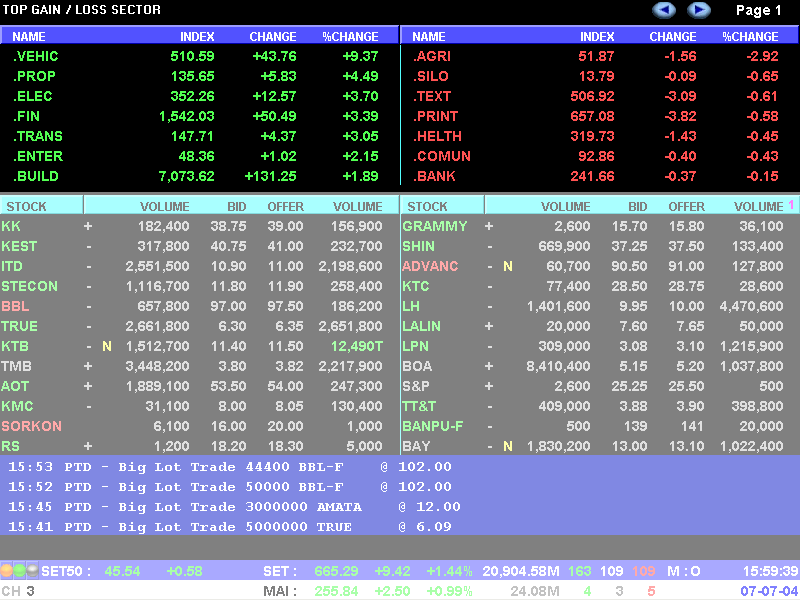This screenshot has width=800, height=600.
Task: Go to the previous page with left arrow
Action: coord(664,10)
